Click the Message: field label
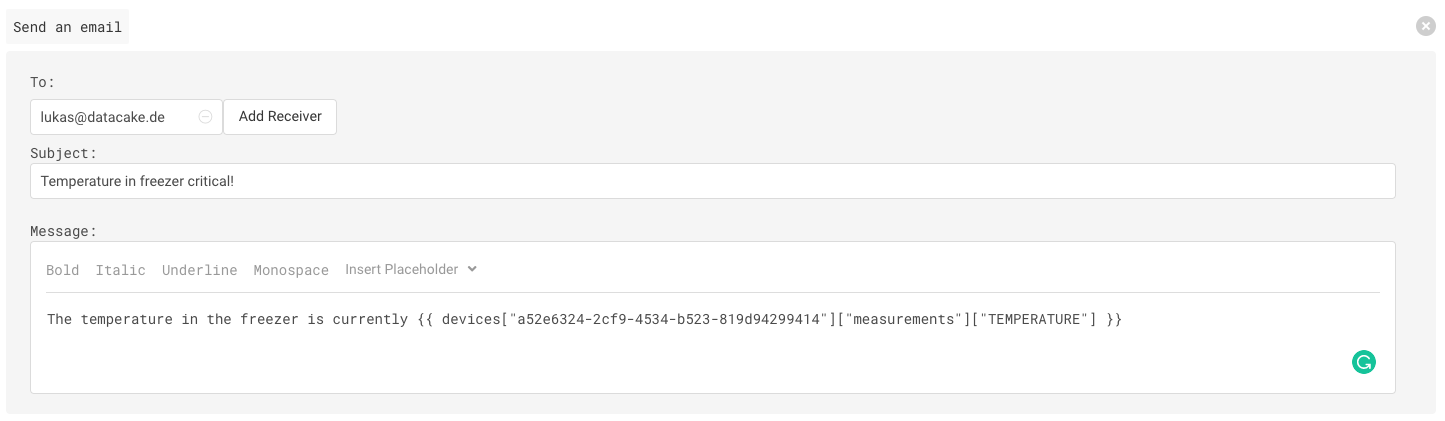The width and height of the screenshot is (1445, 421). [64, 231]
